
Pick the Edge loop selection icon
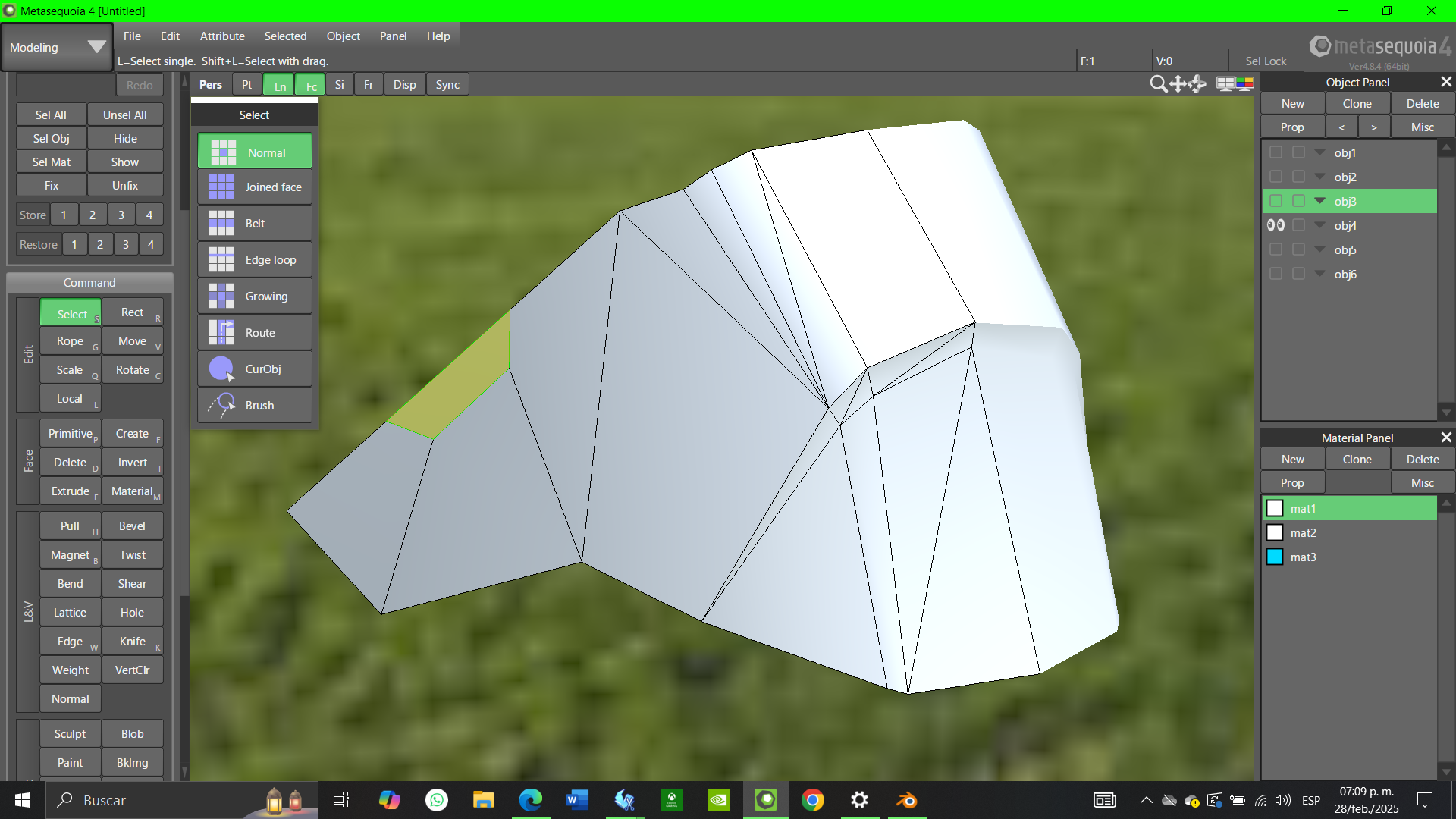[221, 260]
